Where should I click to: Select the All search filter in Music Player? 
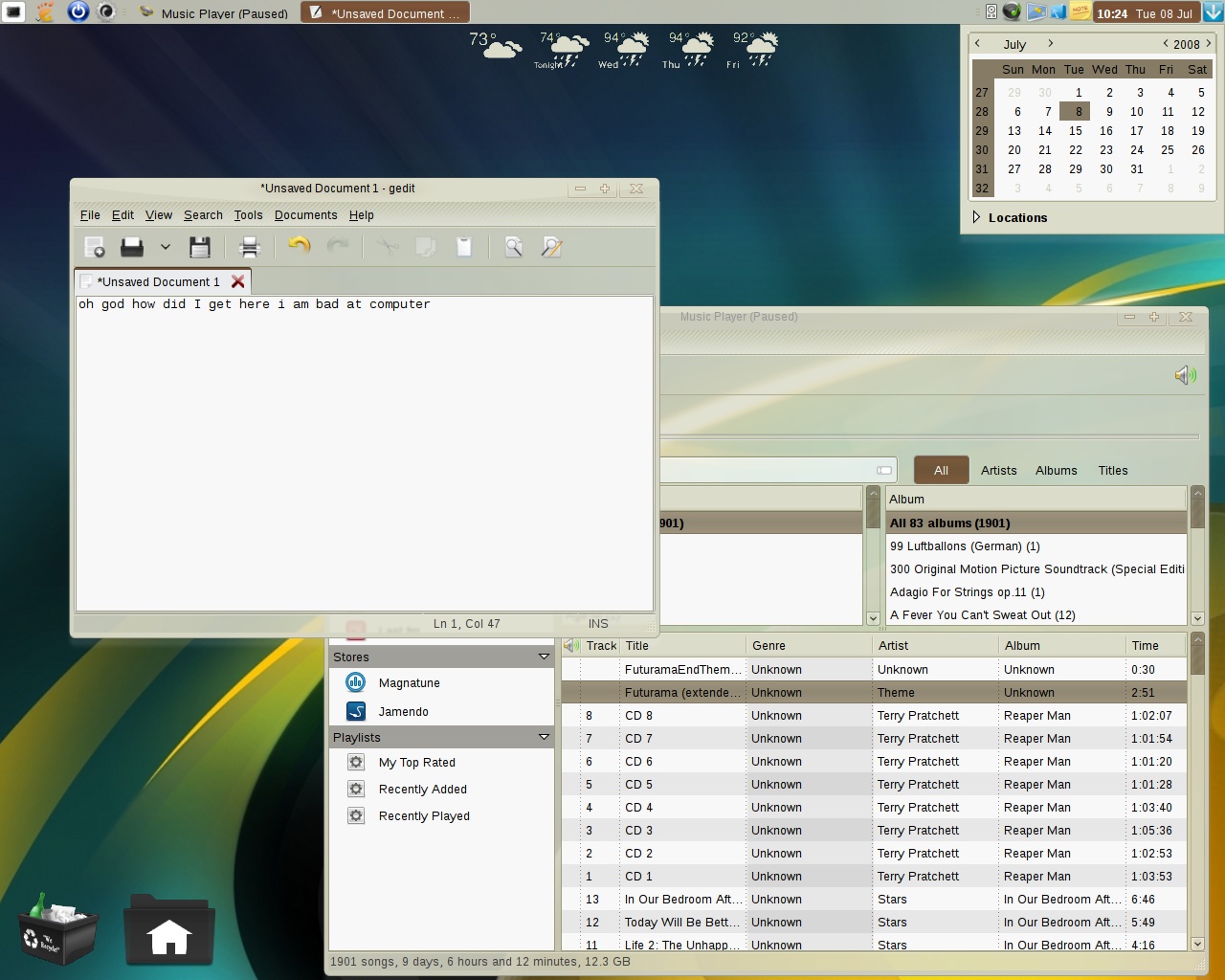[x=941, y=470]
